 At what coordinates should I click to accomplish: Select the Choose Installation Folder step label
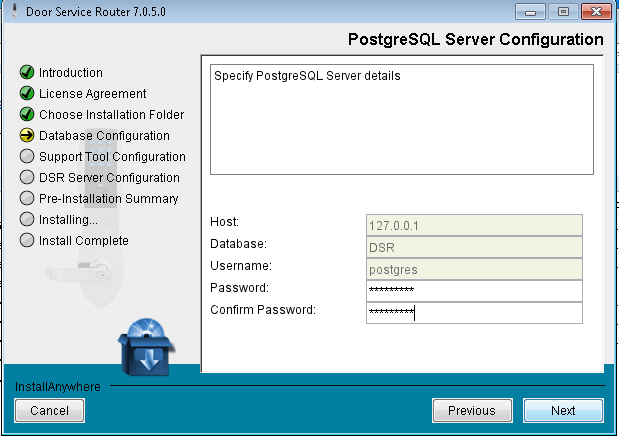[111, 115]
